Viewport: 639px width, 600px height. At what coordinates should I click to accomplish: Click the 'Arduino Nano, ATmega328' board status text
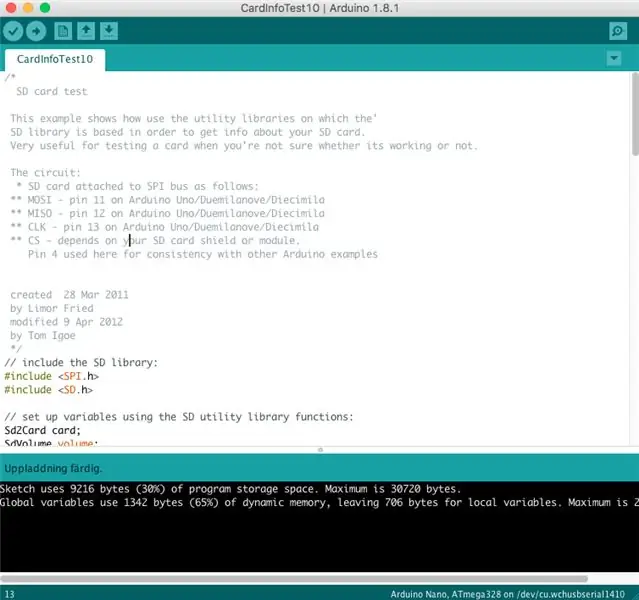[507, 594]
